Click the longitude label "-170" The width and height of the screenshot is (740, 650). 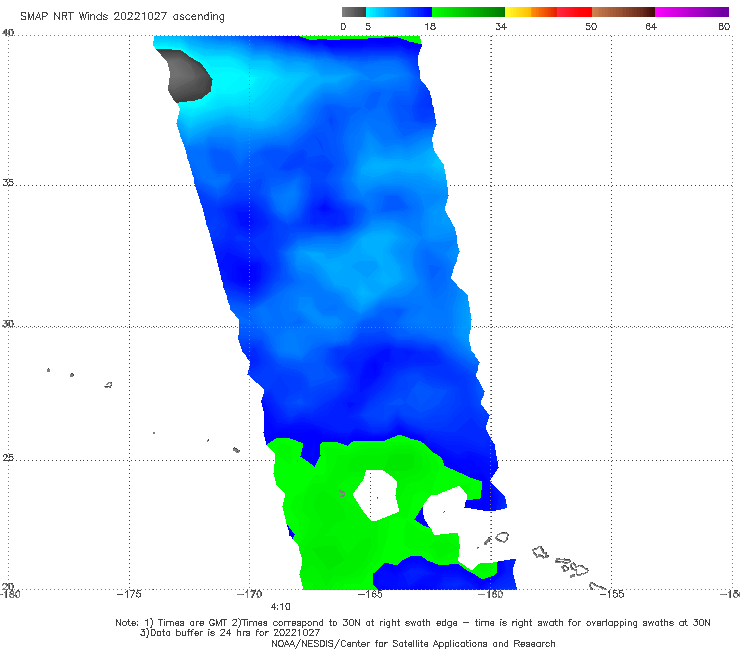point(249,594)
